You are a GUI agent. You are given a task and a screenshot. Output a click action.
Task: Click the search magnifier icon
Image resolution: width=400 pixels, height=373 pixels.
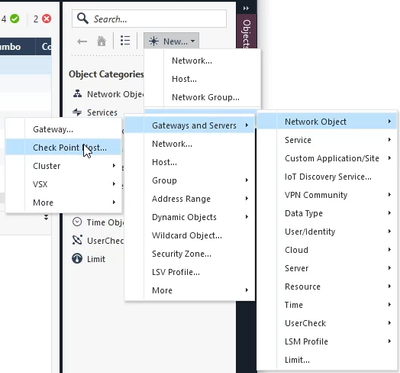83,18
